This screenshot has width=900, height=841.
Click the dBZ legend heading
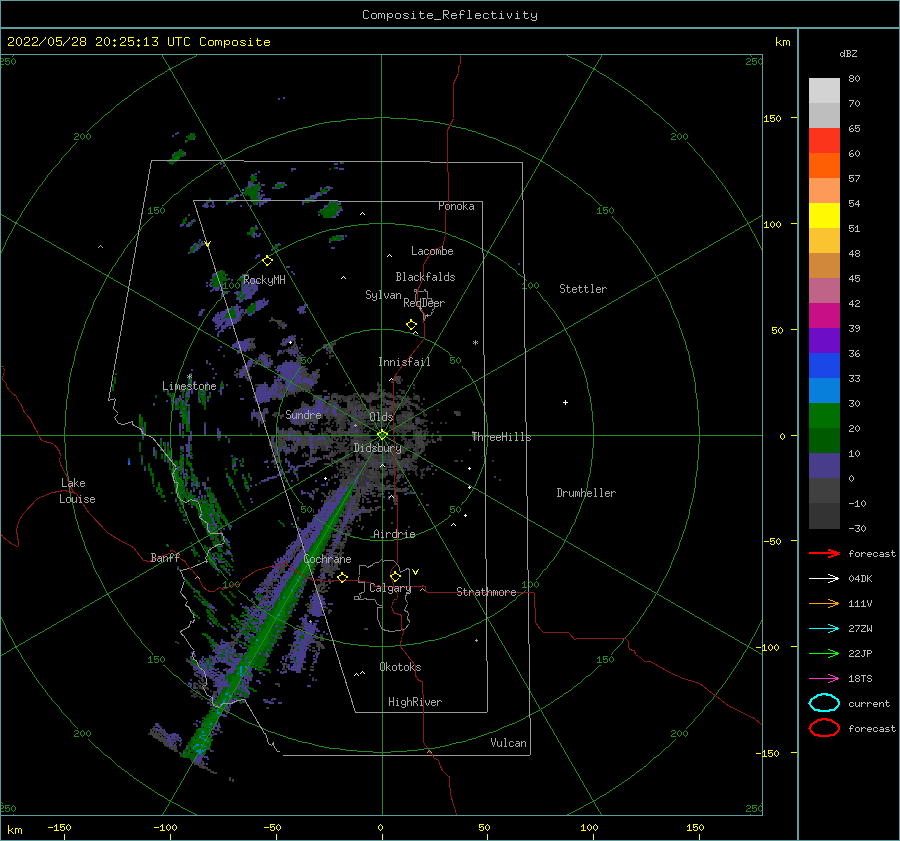coord(848,54)
